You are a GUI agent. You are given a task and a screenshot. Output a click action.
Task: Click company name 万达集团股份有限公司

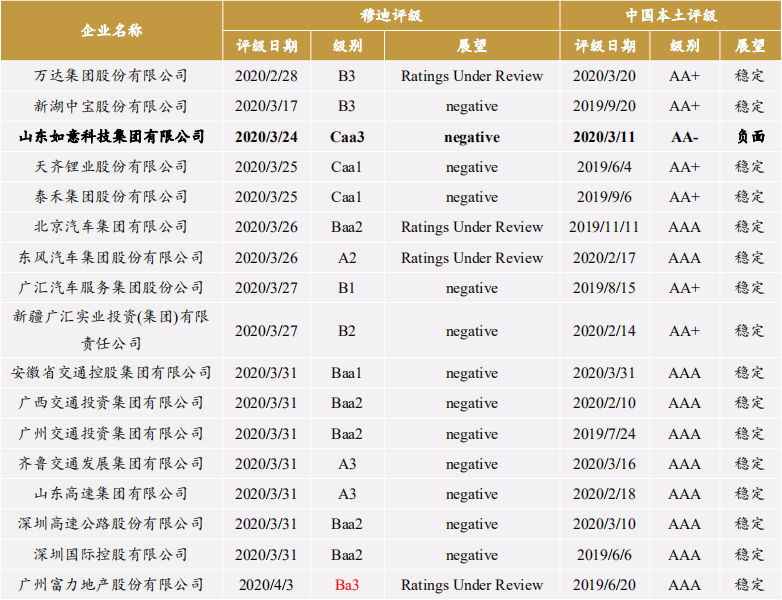pos(111,76)
